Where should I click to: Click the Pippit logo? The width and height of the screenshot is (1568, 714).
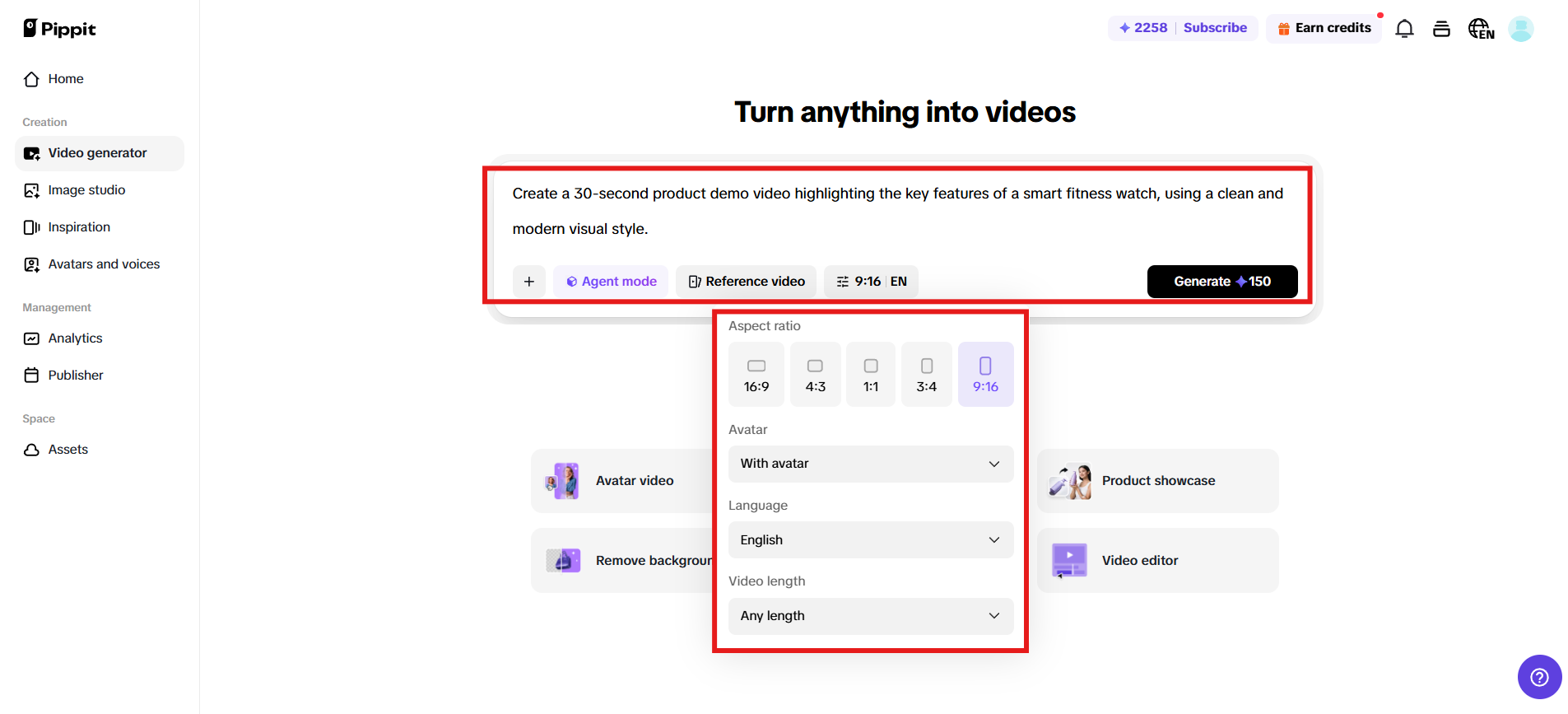tap(60, 29)
